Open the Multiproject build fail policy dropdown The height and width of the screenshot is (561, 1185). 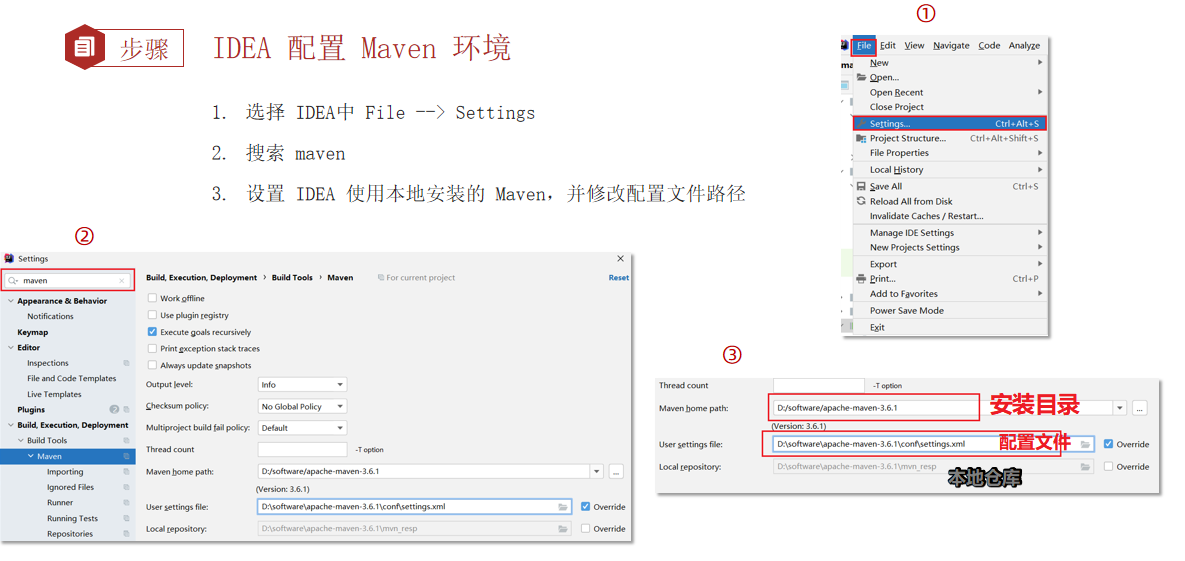tap(302, 427)
